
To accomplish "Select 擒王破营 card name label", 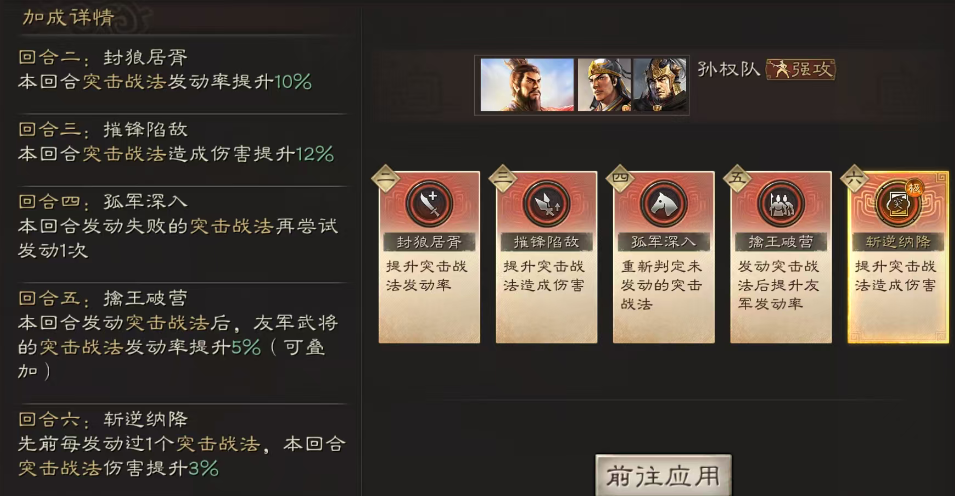I will coord(780,242).
